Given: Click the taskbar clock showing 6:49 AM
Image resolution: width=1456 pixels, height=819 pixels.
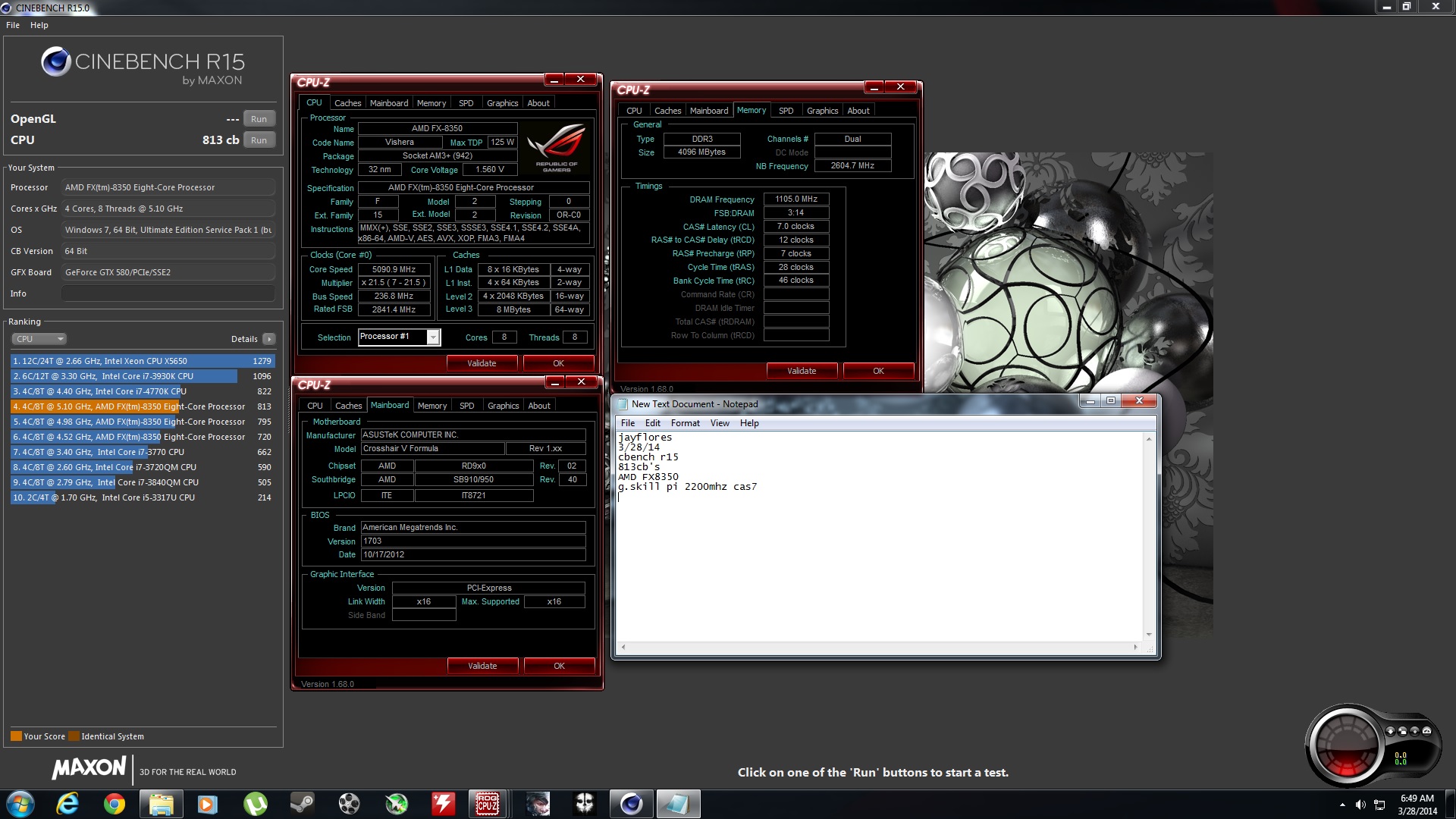Looking at the screenshot, I should tap(1417, 798).
